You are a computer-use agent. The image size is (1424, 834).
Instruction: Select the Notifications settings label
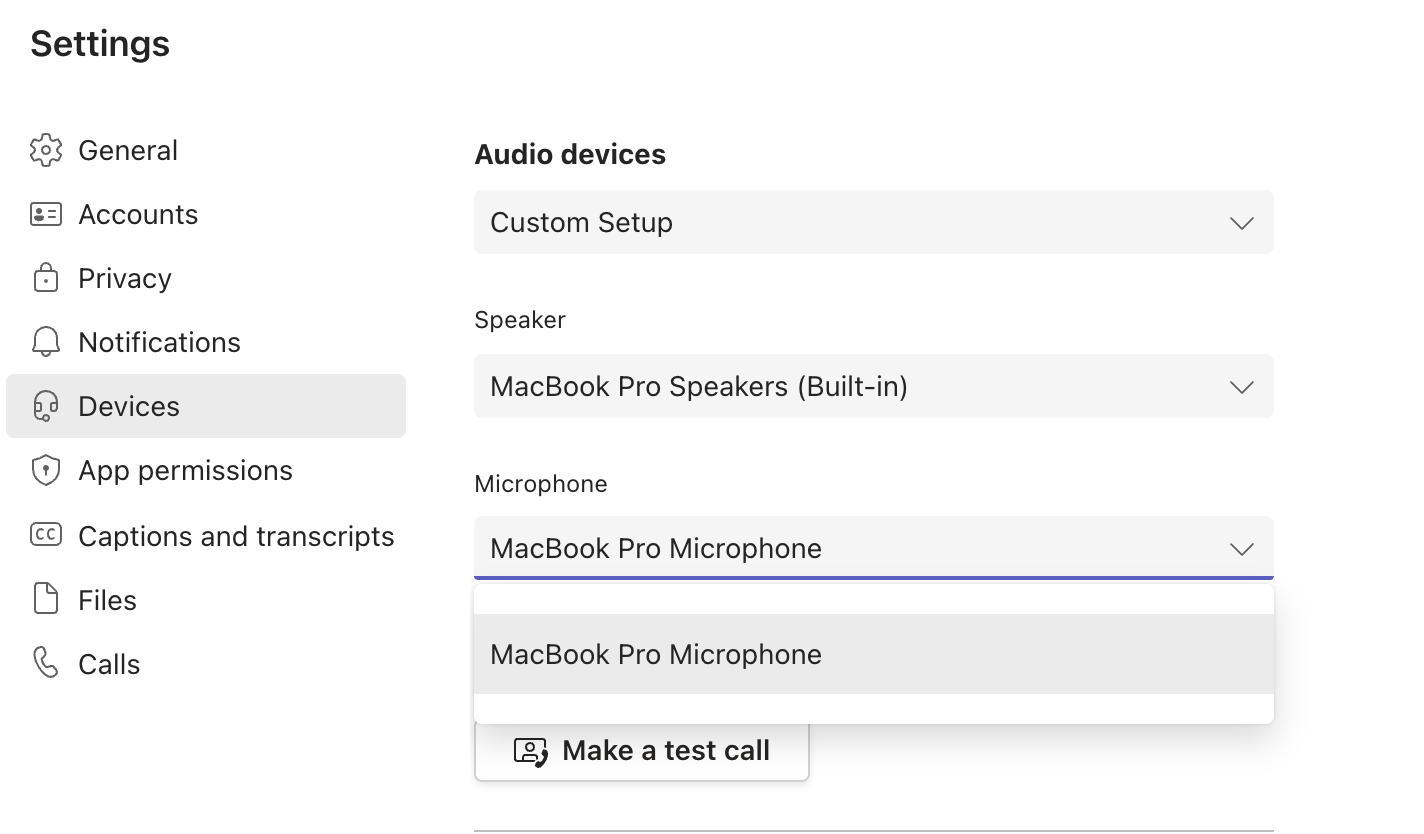click(159, 342)
